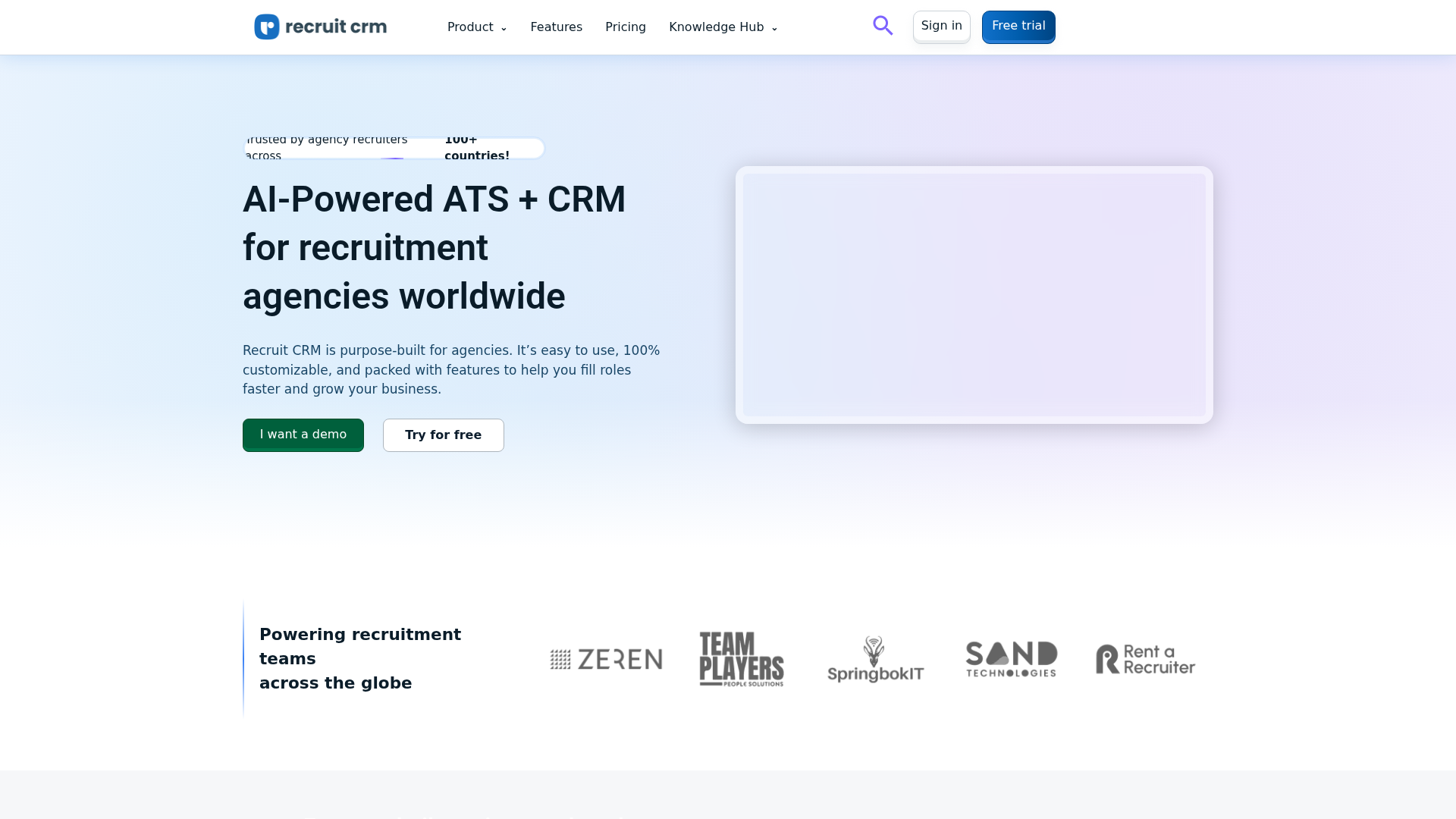This screenshot has width=1456, height=819.
Task: Click the Knowledge Hub chevron arrow
Action: pos(774,28)
